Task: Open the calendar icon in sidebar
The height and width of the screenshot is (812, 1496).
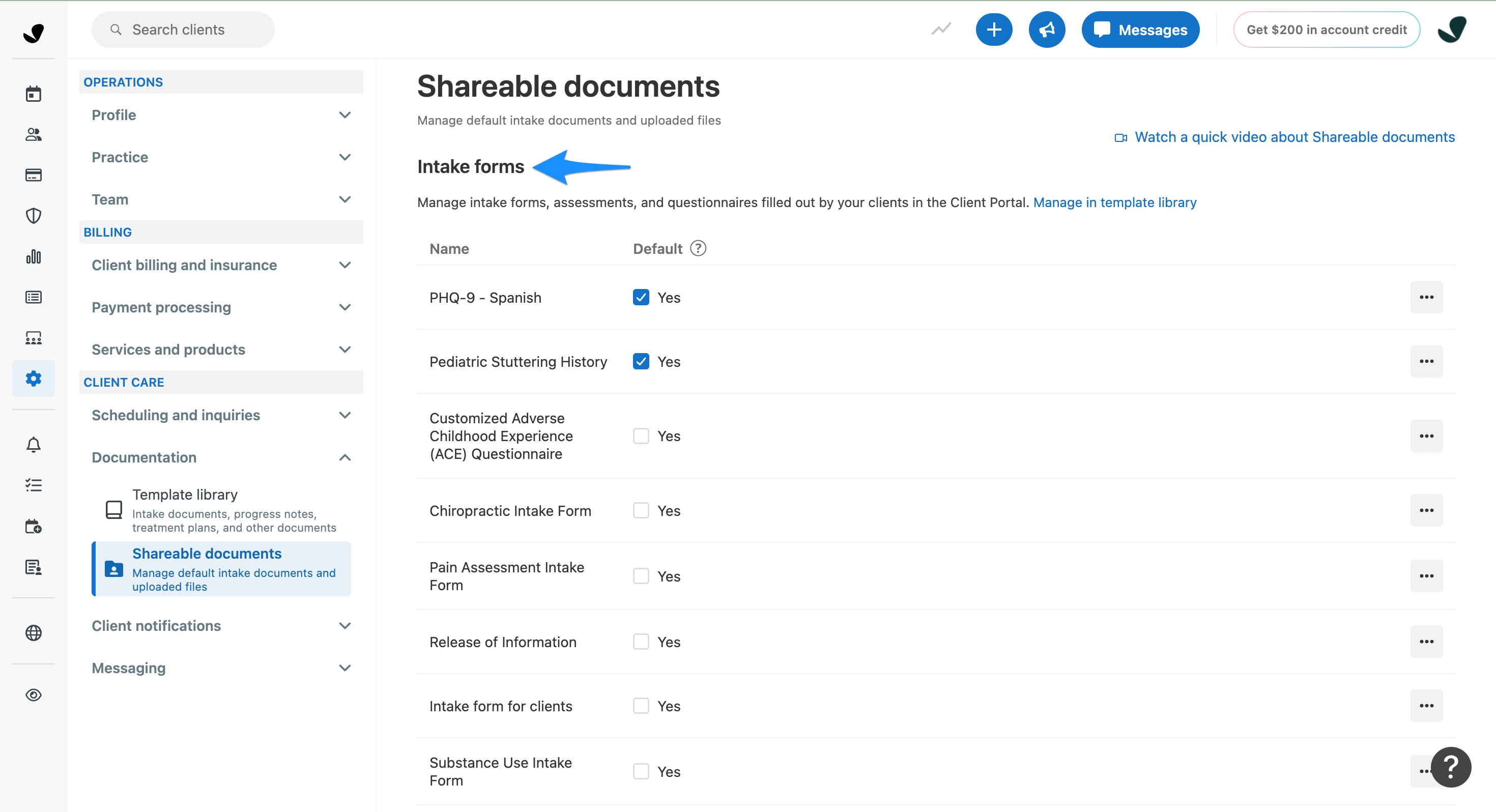Action: point(33,94)
